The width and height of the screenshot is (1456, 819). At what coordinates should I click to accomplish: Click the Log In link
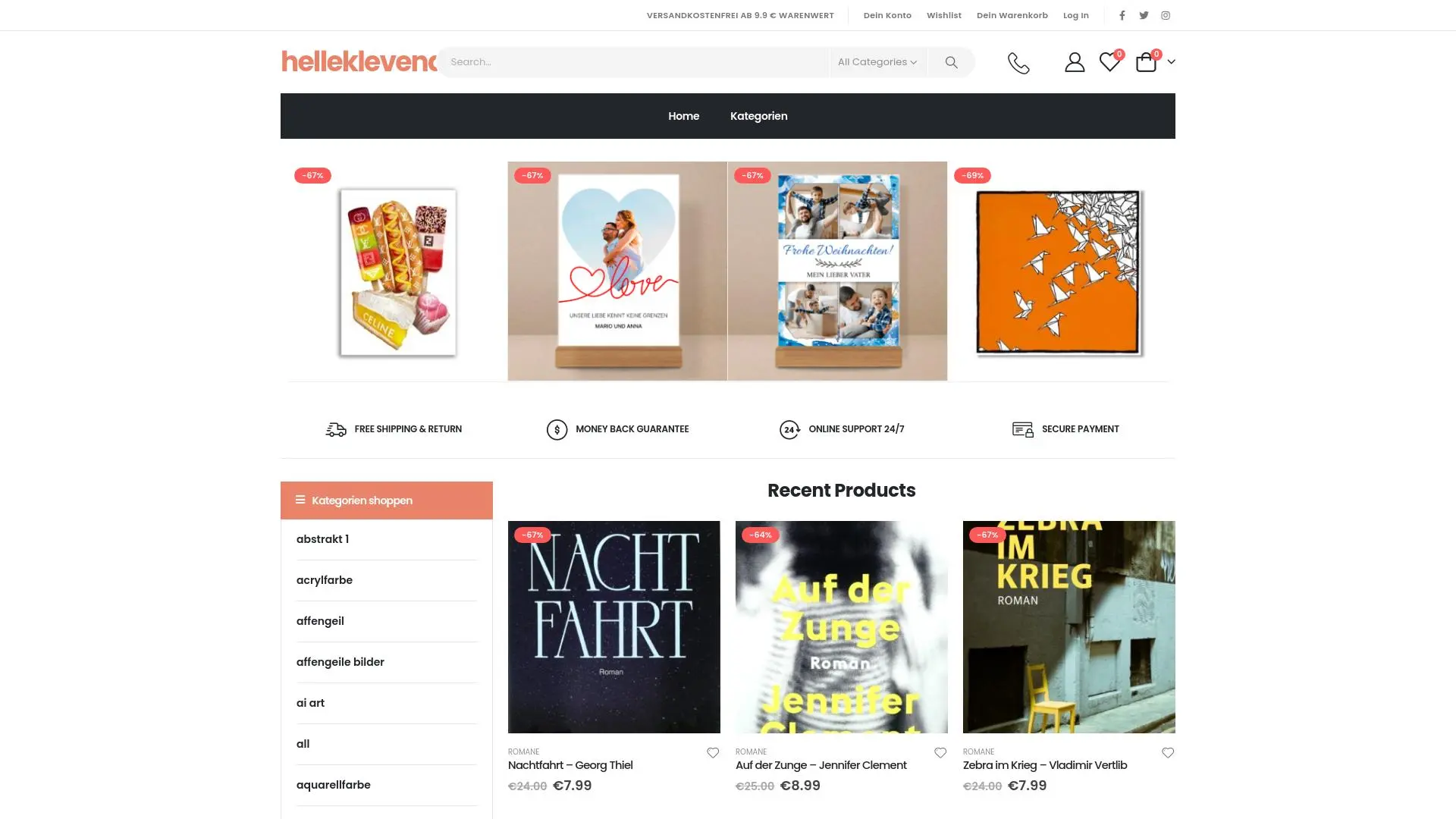point(1075,15)
